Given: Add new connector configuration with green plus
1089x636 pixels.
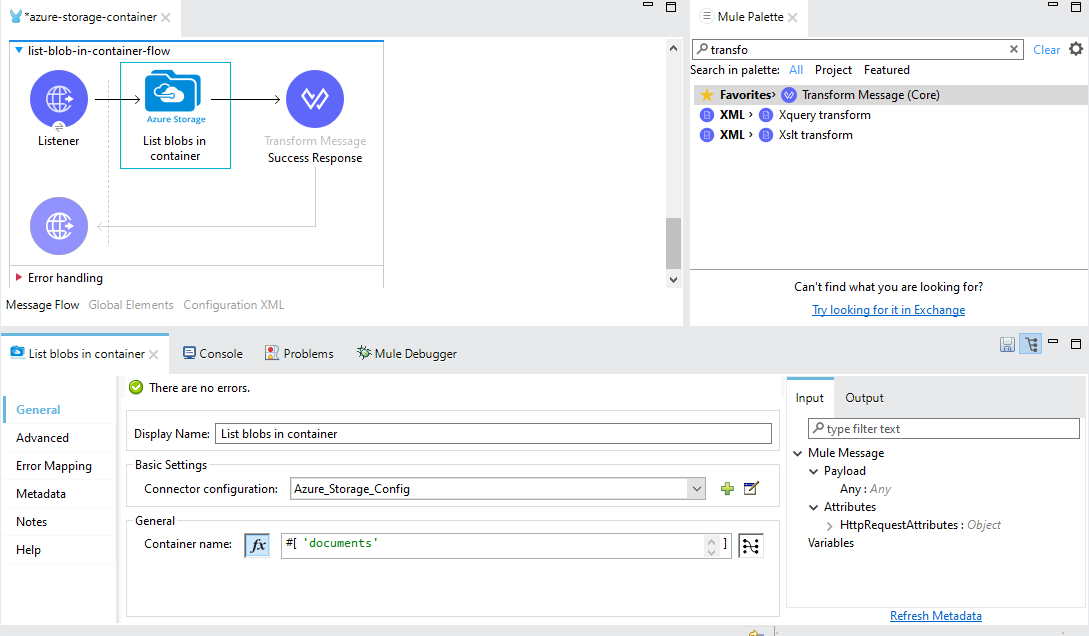Looking at the screenshot, I should (727, 489).
